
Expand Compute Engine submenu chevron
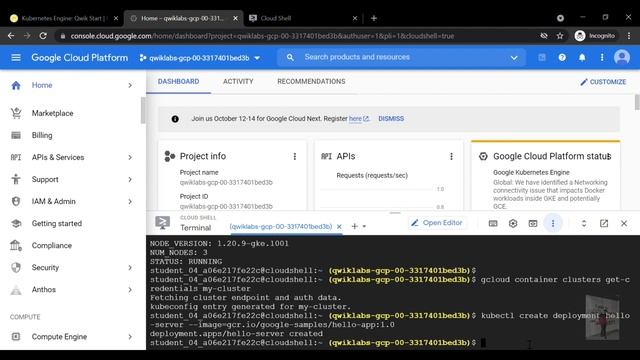(x=130, y=337)
